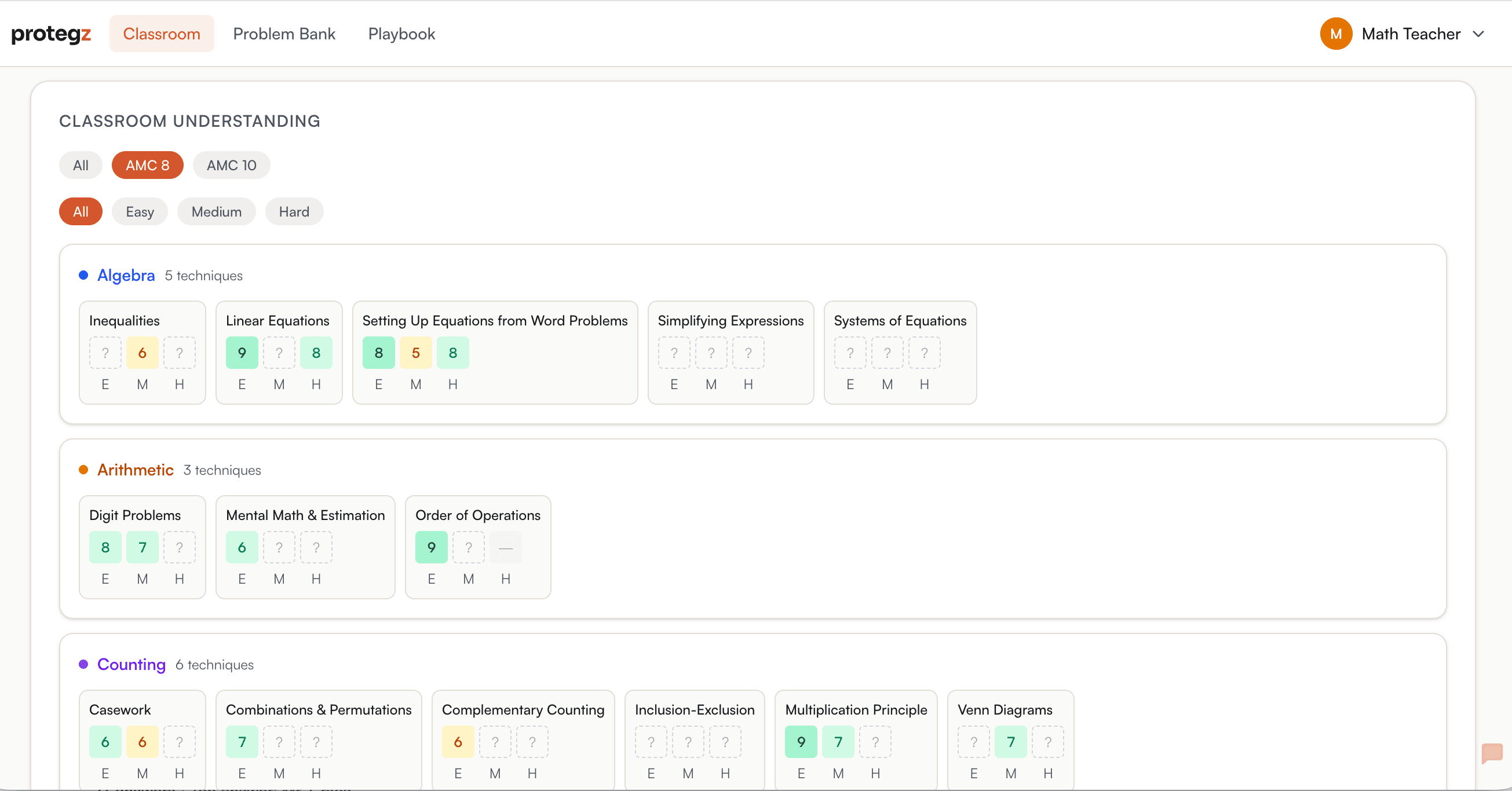This screenshot has height=791, width=1512.
Task: Switch to the Playbook tab
Action: click(401, 34)
